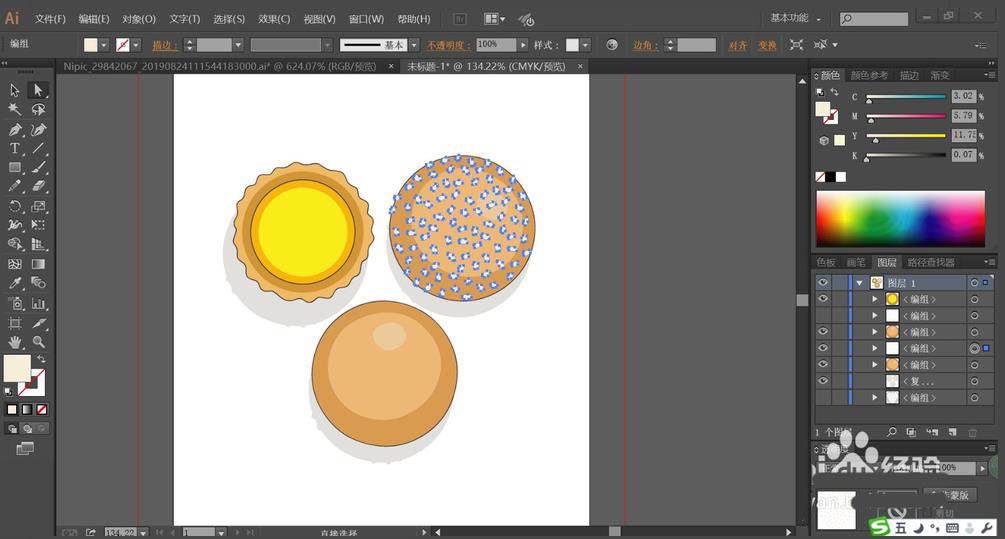Open the 基本功能 workspace switcher

[795, 19]
